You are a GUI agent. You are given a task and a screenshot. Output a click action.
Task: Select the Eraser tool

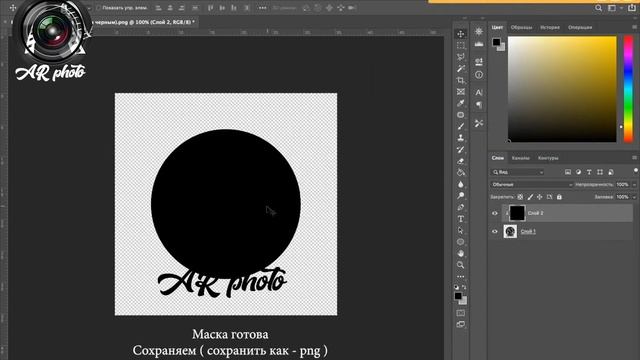(x=461, y=161)
